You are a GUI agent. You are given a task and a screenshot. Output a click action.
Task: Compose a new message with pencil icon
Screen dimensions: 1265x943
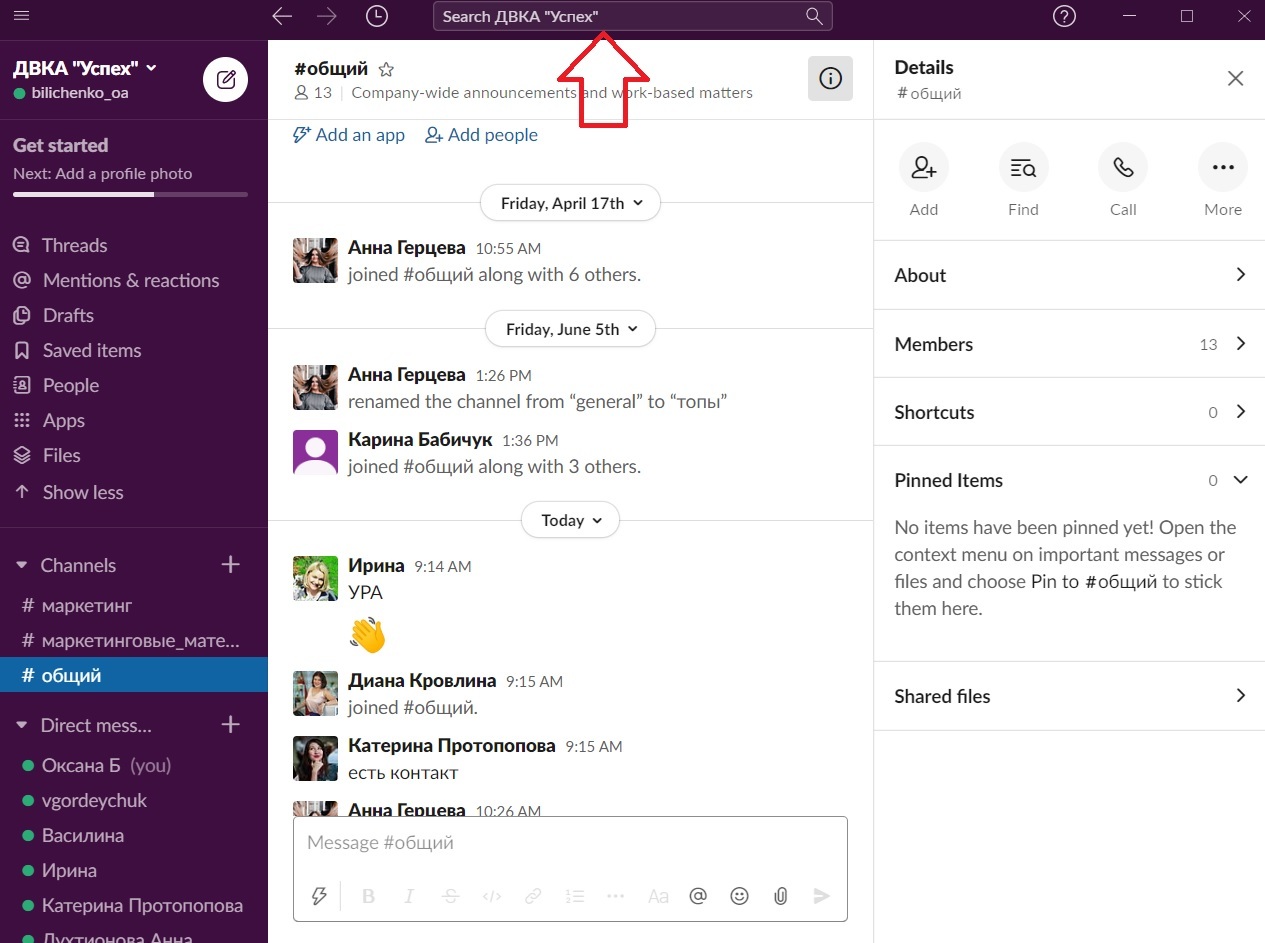click(226, 79)
